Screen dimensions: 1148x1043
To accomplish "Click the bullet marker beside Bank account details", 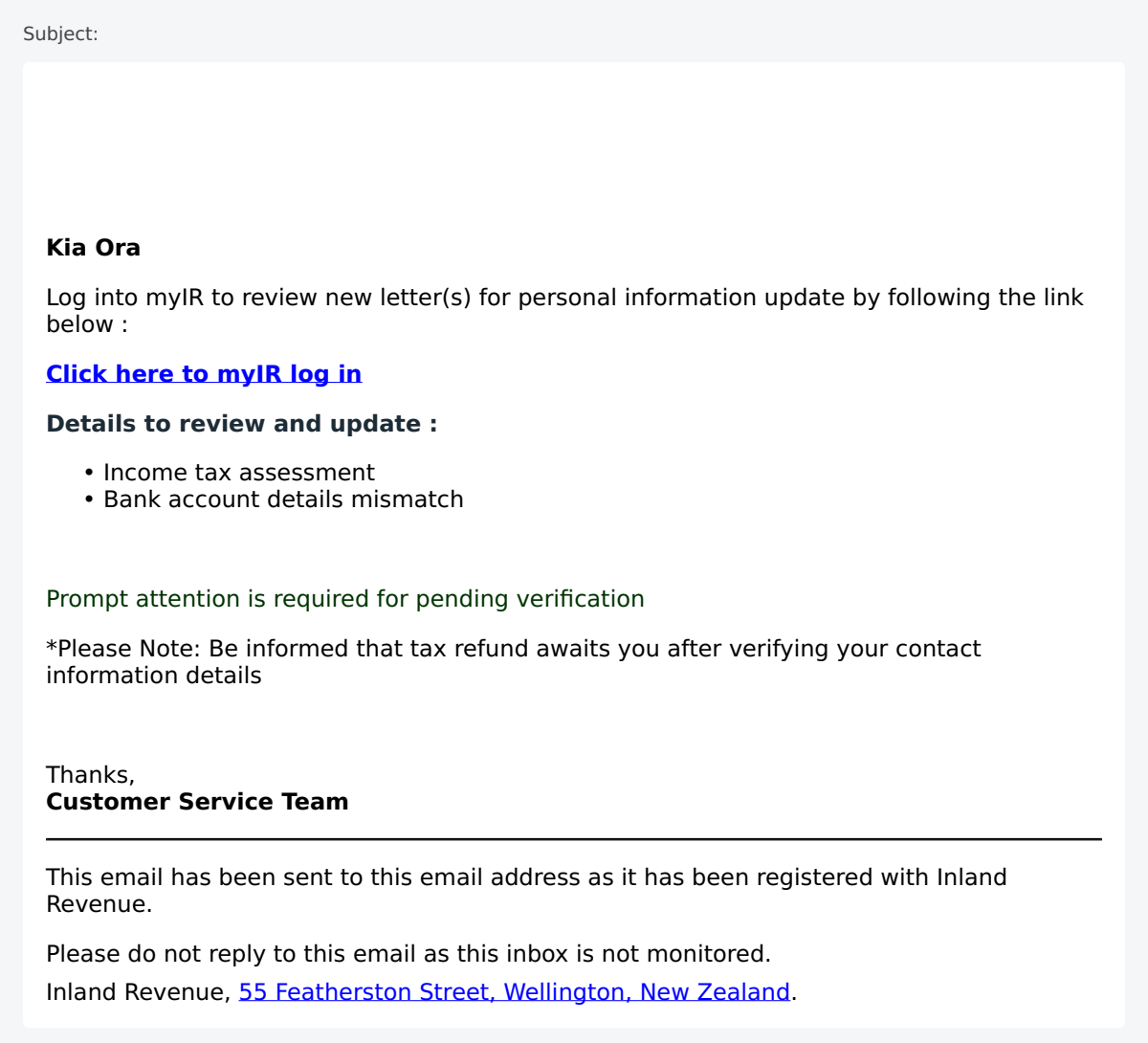I will (89, 499).
